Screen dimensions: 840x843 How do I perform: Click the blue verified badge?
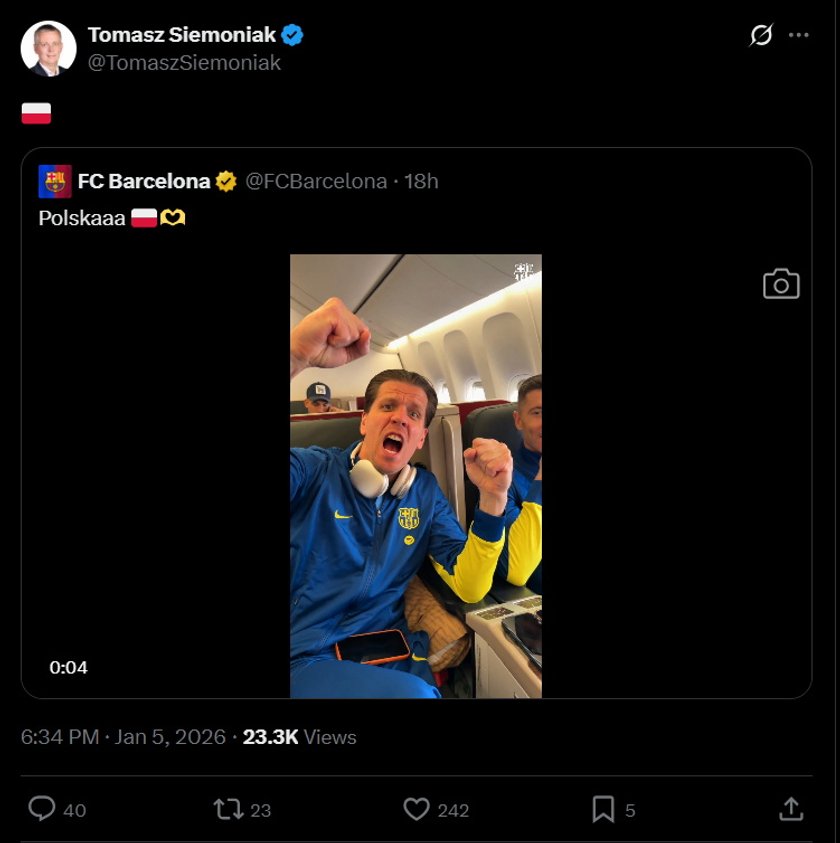(x=292, y=35)
